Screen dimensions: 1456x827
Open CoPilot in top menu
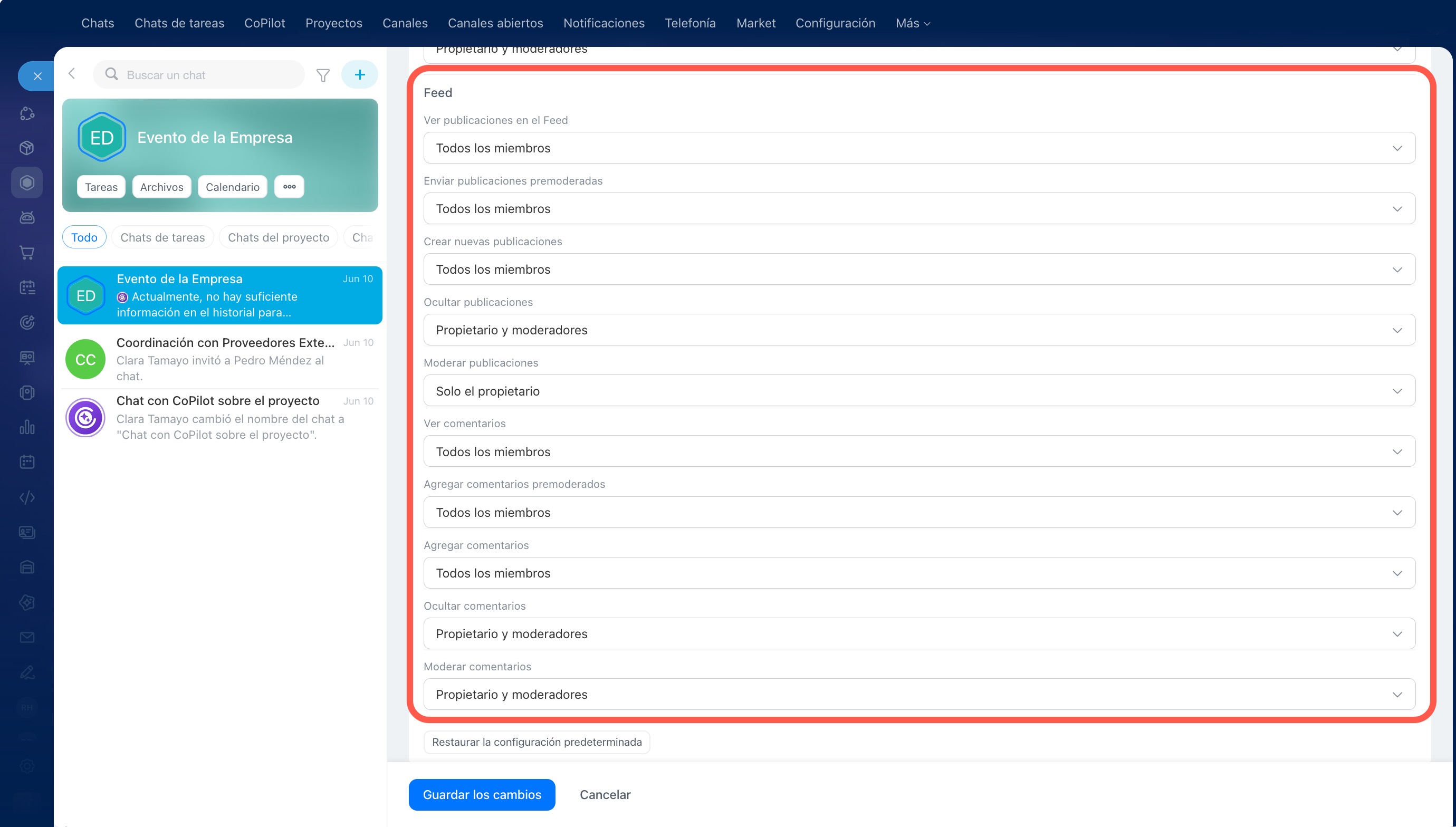(x=265, y=23)
